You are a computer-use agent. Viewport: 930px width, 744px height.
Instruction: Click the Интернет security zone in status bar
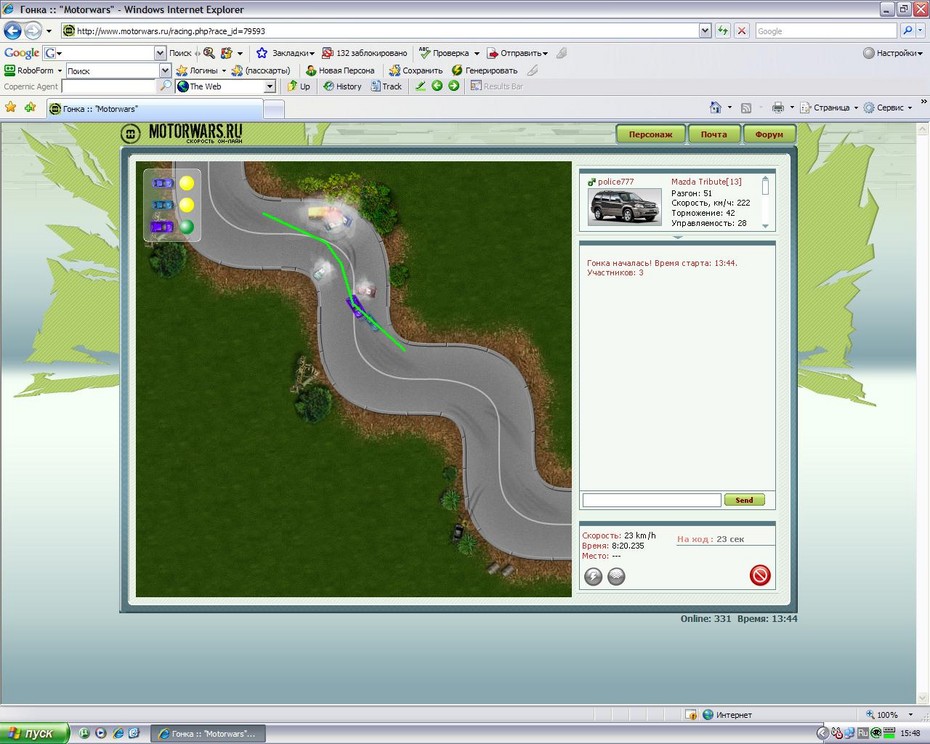[727, 715]
